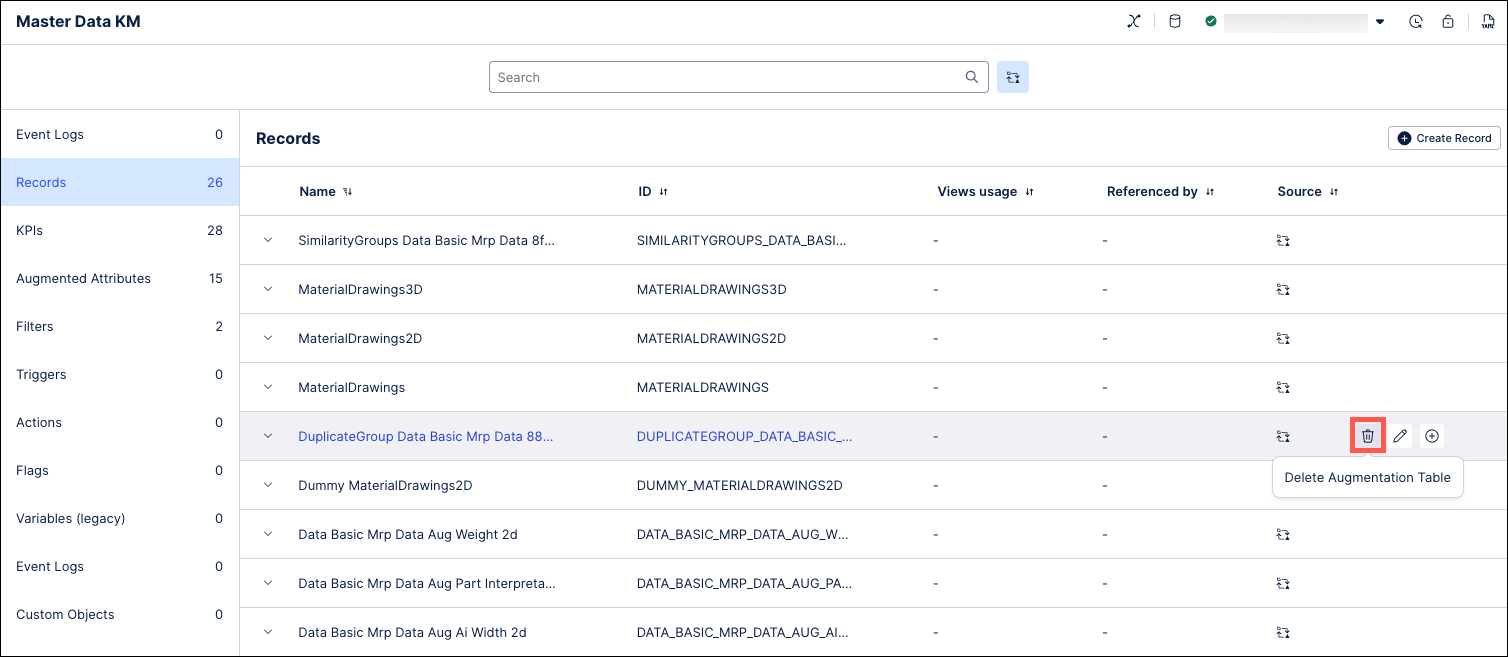Click source icon for MaterialDrawings3D row
The image size is (1508, 657).
(x=1284, y=289)
